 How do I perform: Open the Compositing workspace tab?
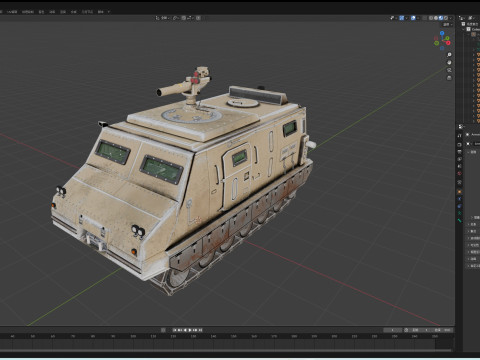(x=74, y=12)
